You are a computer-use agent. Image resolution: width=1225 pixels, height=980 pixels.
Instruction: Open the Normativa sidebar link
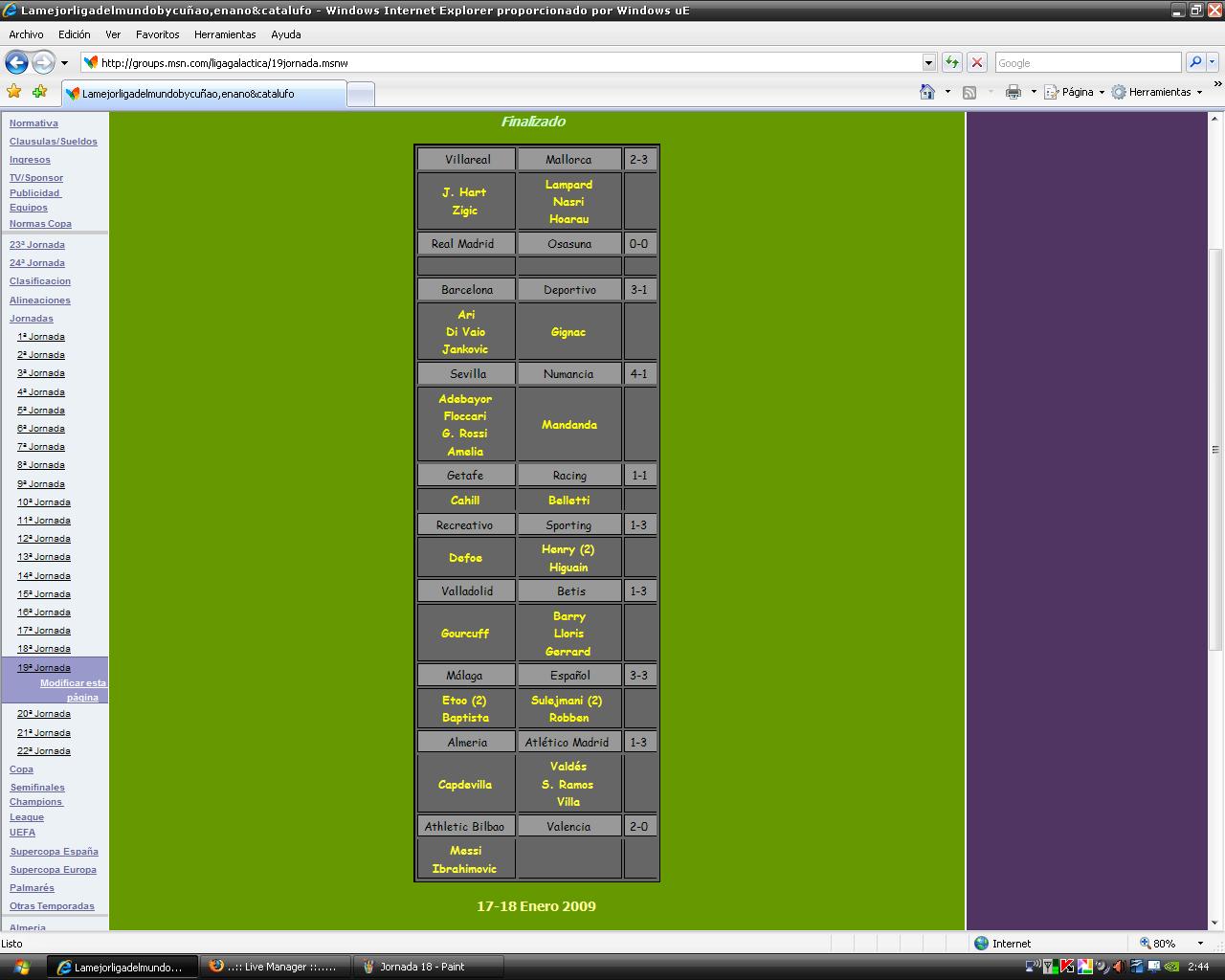pos(33,123)
